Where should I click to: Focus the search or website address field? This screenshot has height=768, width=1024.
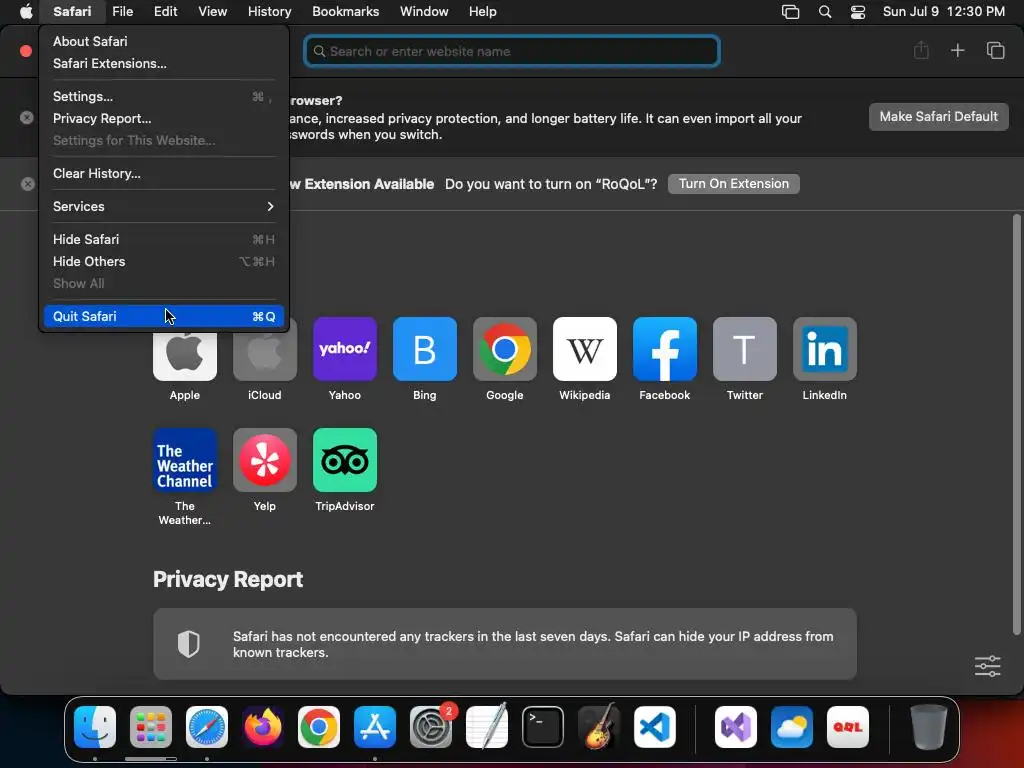[512, 51]
